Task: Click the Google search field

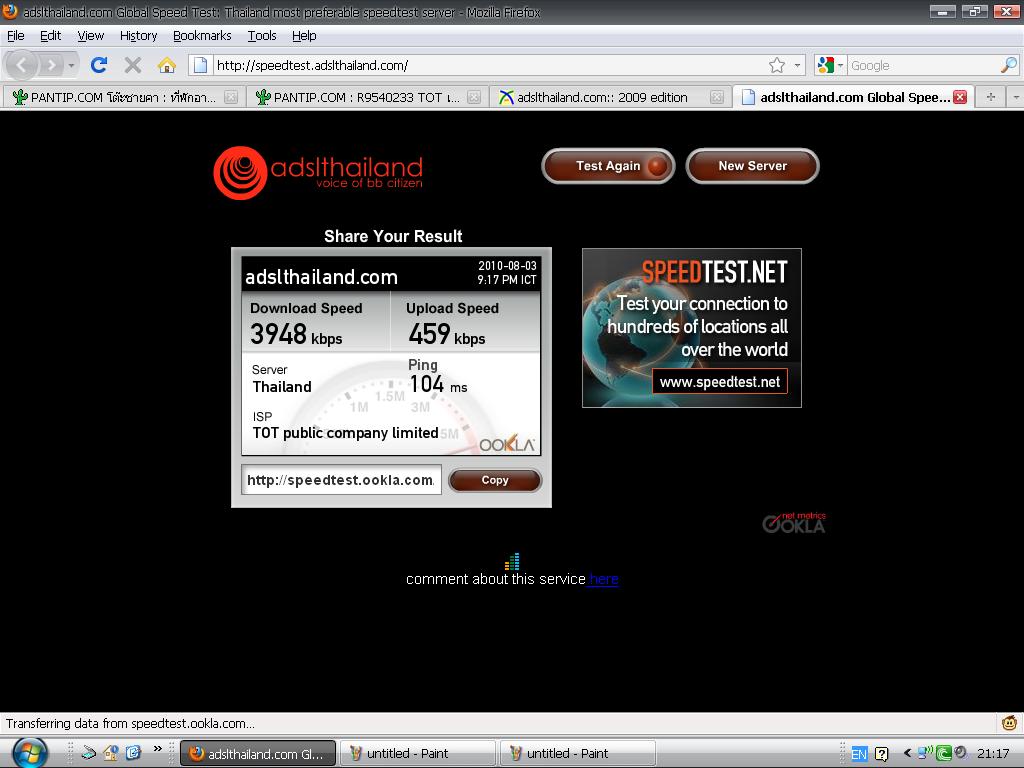Action: [x=924, y=65]
